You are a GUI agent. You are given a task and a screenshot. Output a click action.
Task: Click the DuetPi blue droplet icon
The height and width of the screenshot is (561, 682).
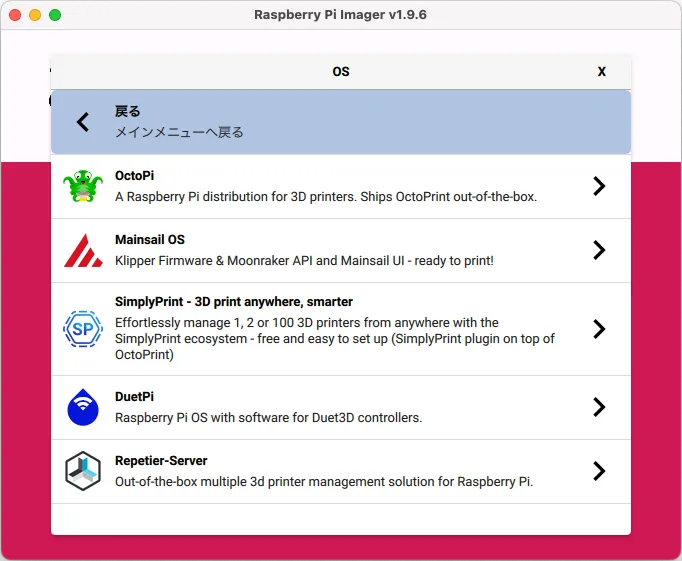83,407
